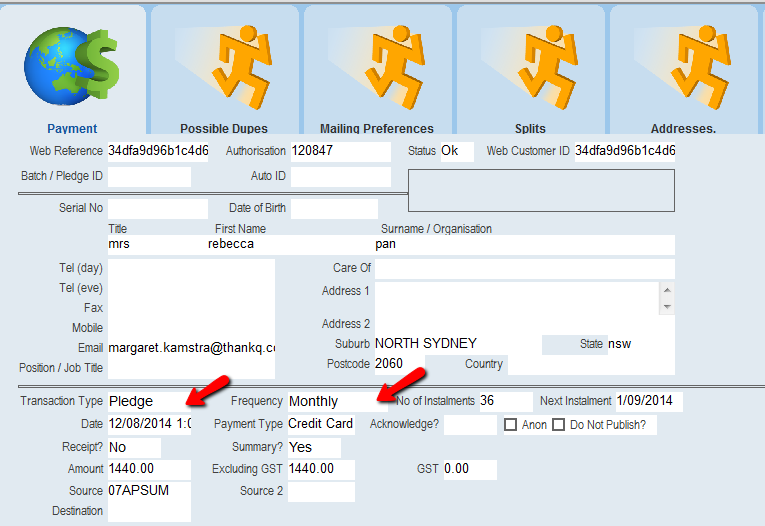Tick the Do Not Publish checkbox
The width and height of the screenshot is (765, 526).
click(x=559, y=424)
